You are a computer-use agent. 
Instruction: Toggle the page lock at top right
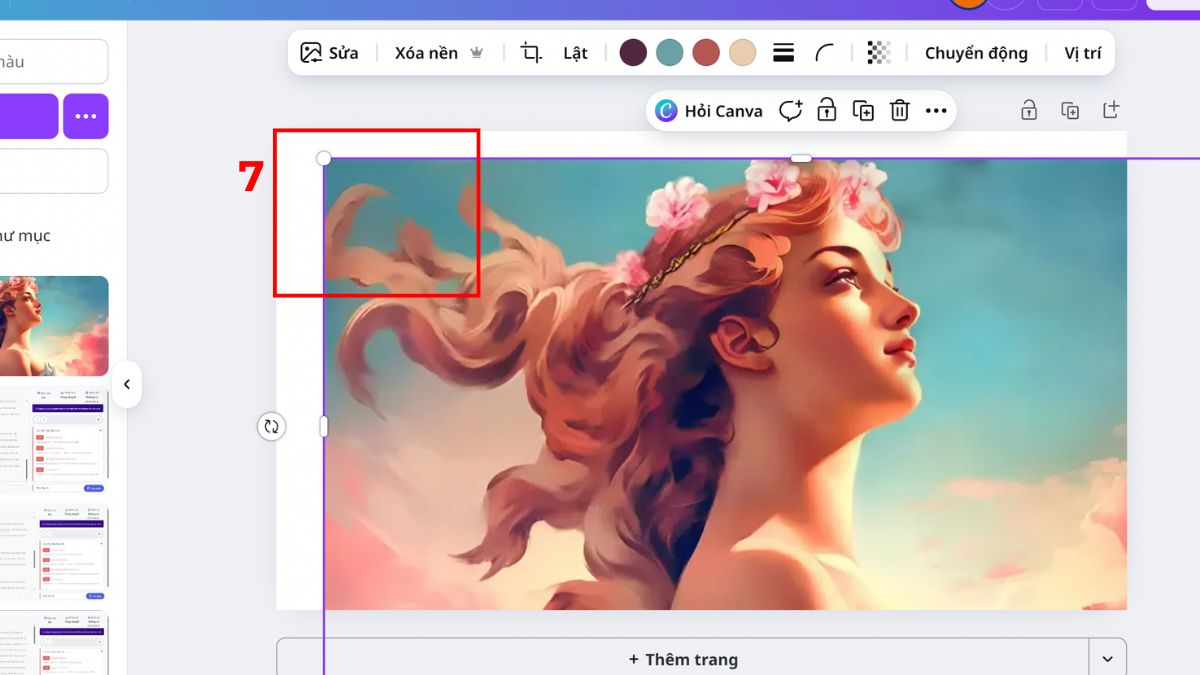pos(1028,111)
